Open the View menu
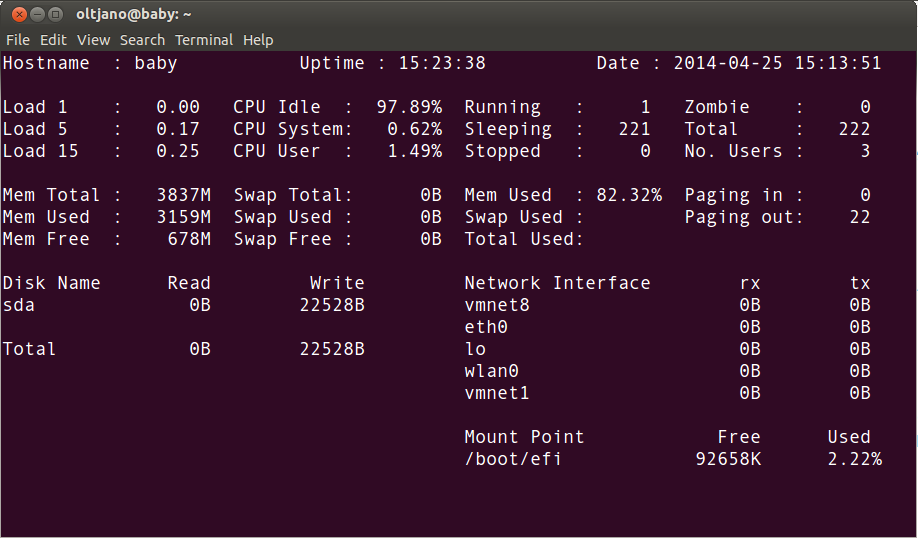This screenshot has width=918, height=539. (x=94, y=40)
